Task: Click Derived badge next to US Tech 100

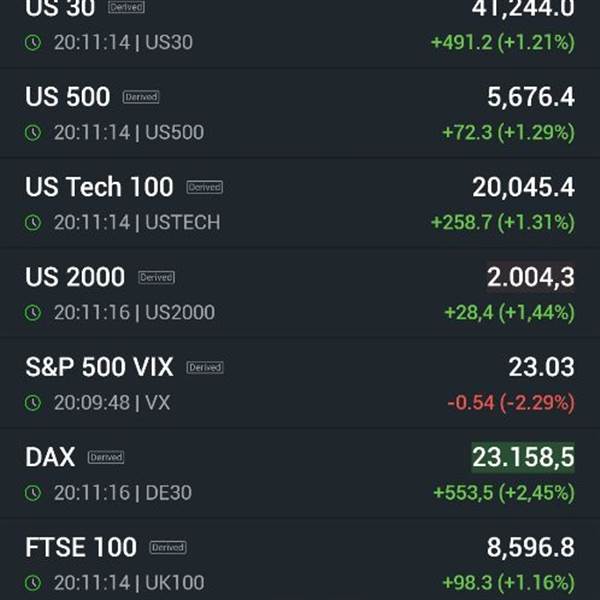Action: point(205,187)
